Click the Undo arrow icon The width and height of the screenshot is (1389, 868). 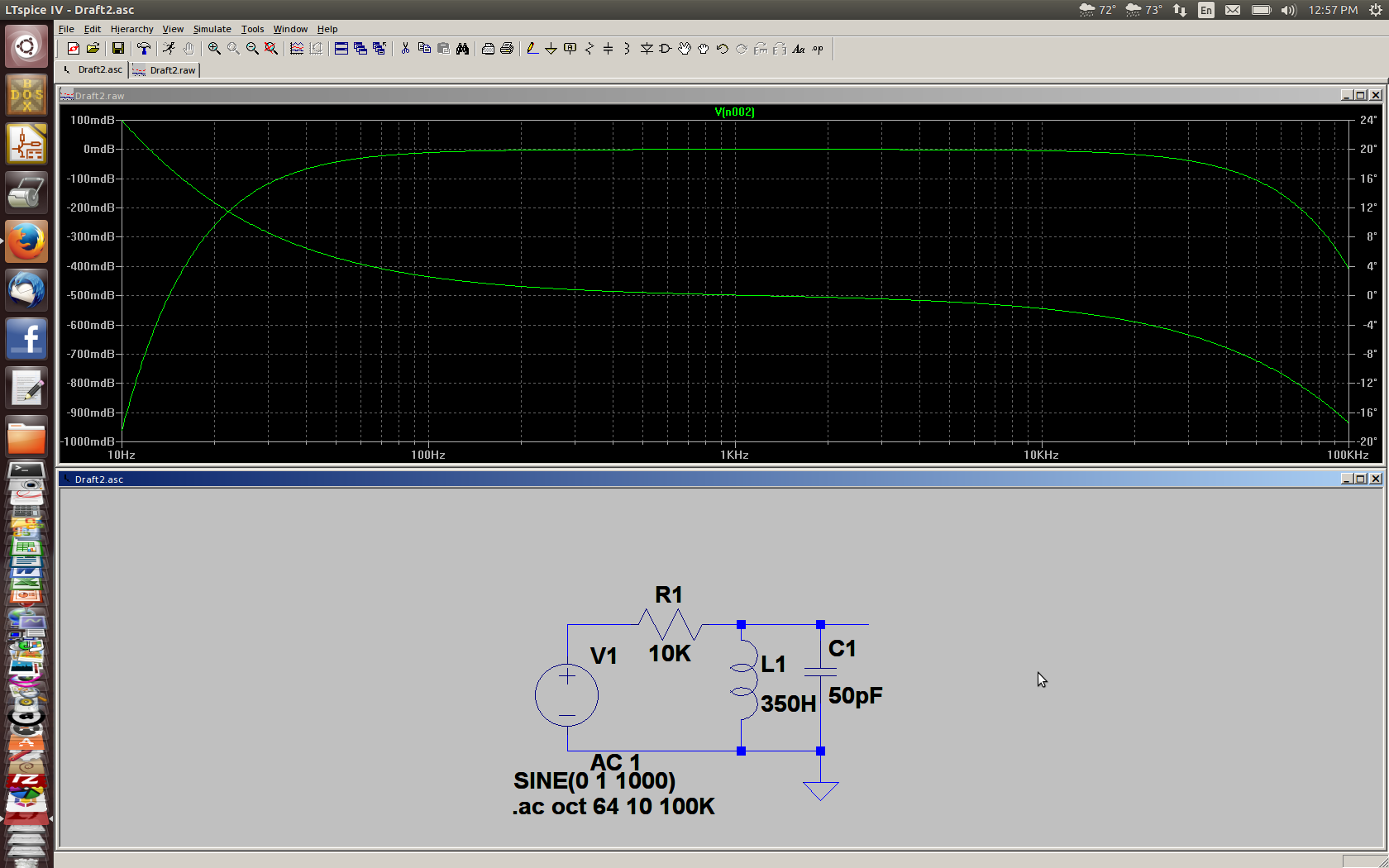click(723, 49)
